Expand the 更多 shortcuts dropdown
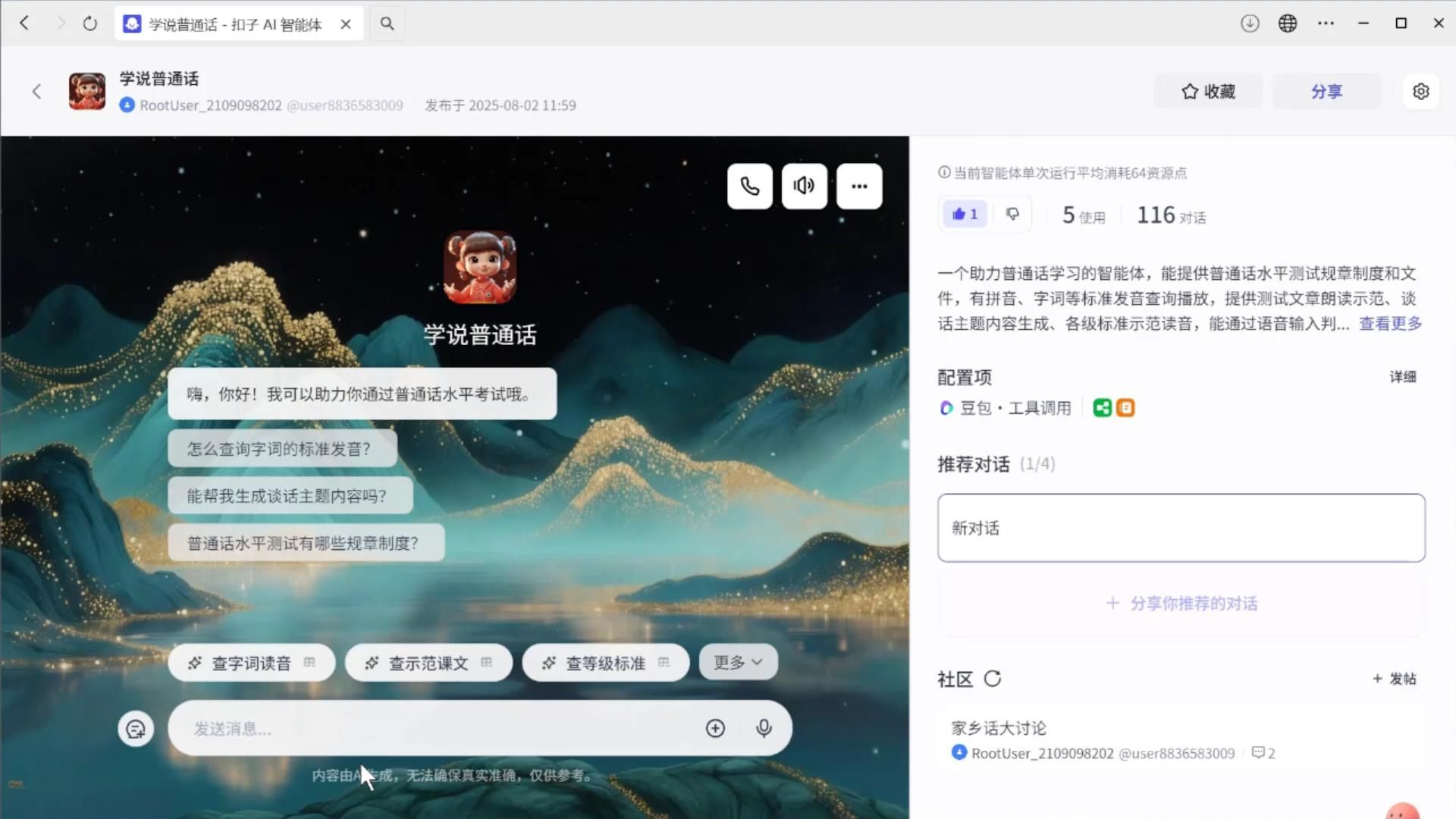This screenshot has width=1456, height=819. coord(738,662)
